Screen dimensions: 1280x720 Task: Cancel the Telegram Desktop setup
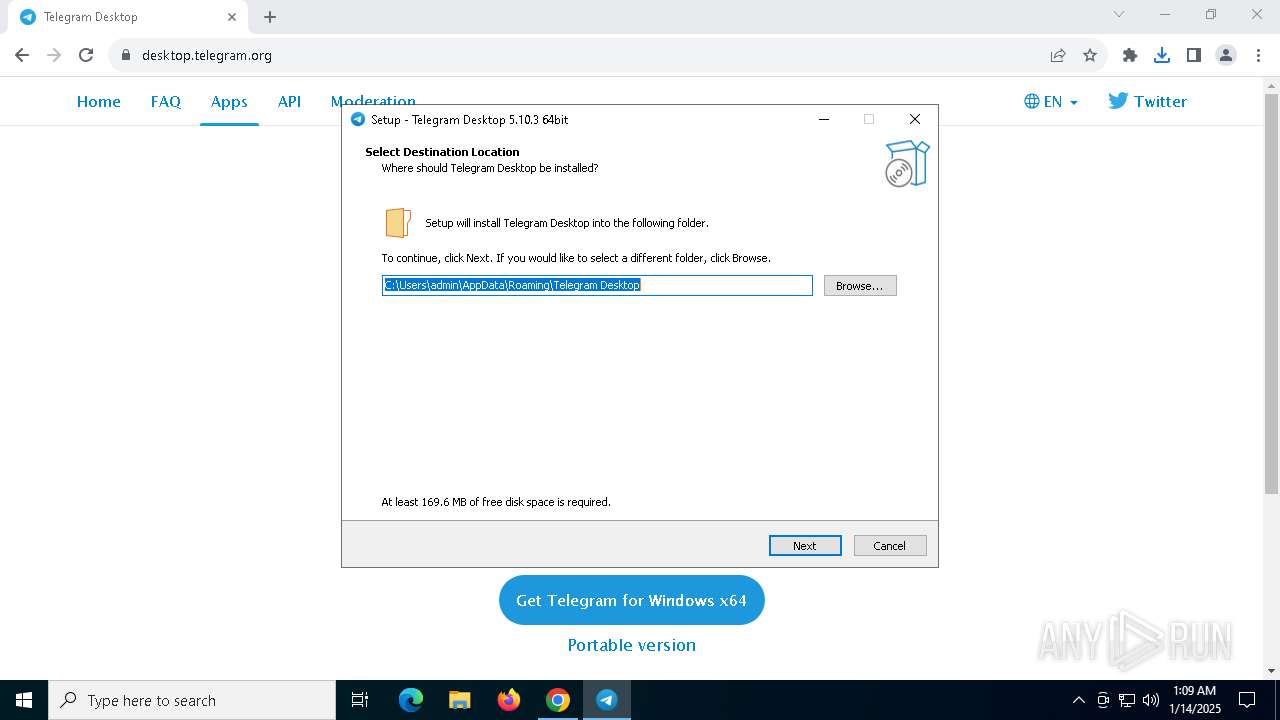(890, 546)
